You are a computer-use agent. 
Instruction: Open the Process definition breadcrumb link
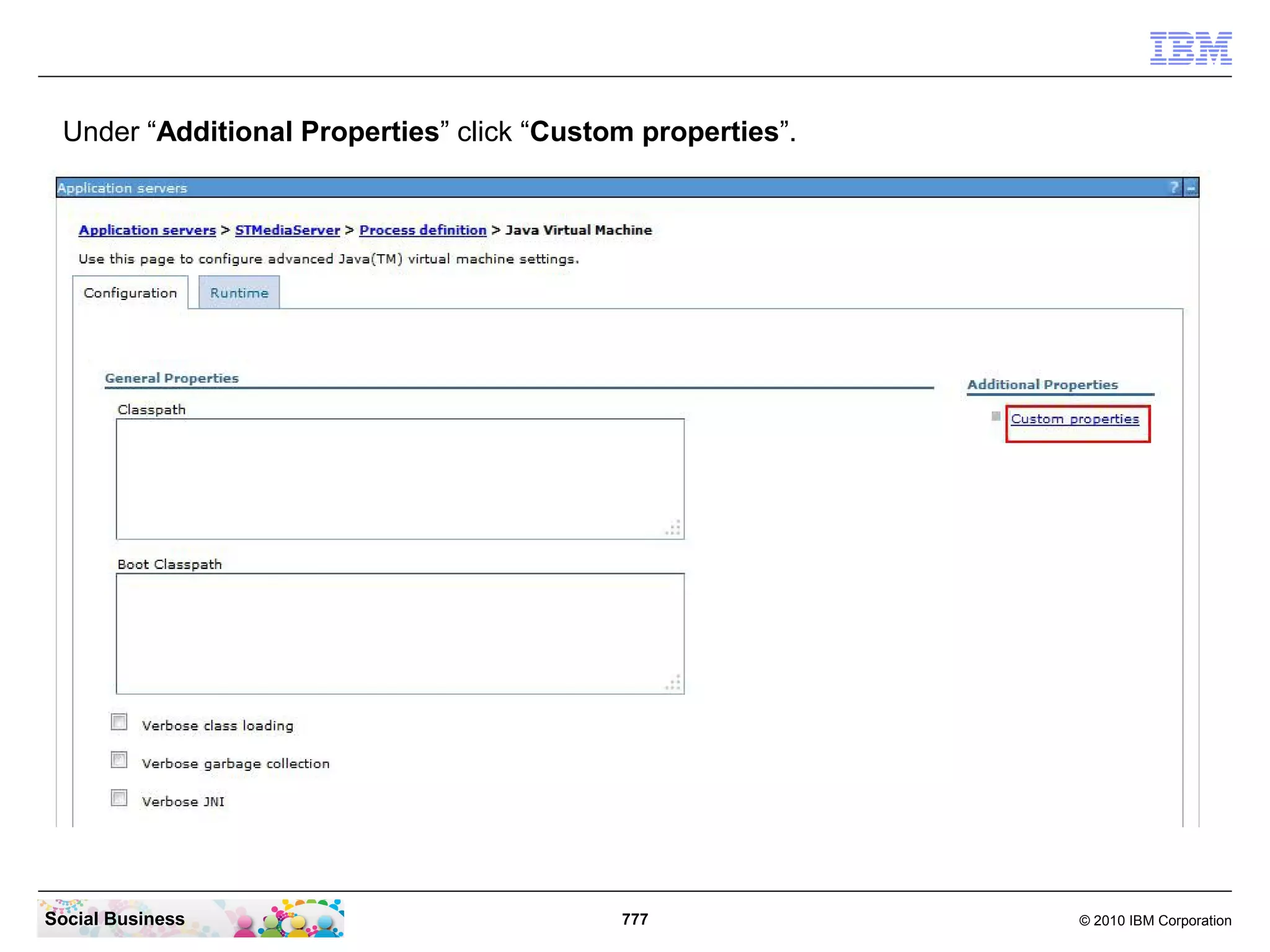pyautogui.click(x=423, y=231)
